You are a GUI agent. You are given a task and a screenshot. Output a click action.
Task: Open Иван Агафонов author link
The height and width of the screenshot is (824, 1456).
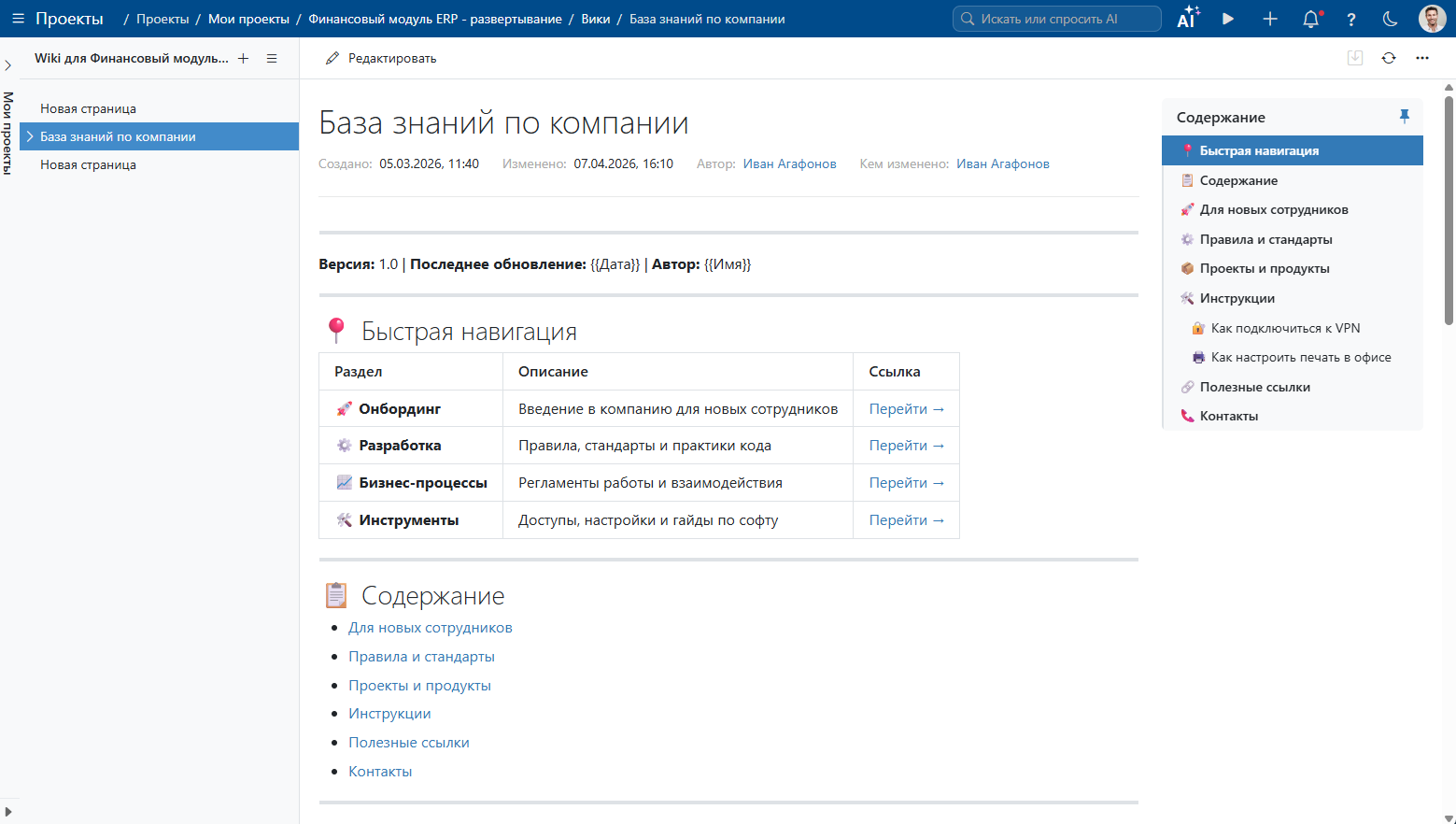click(789, 163)
